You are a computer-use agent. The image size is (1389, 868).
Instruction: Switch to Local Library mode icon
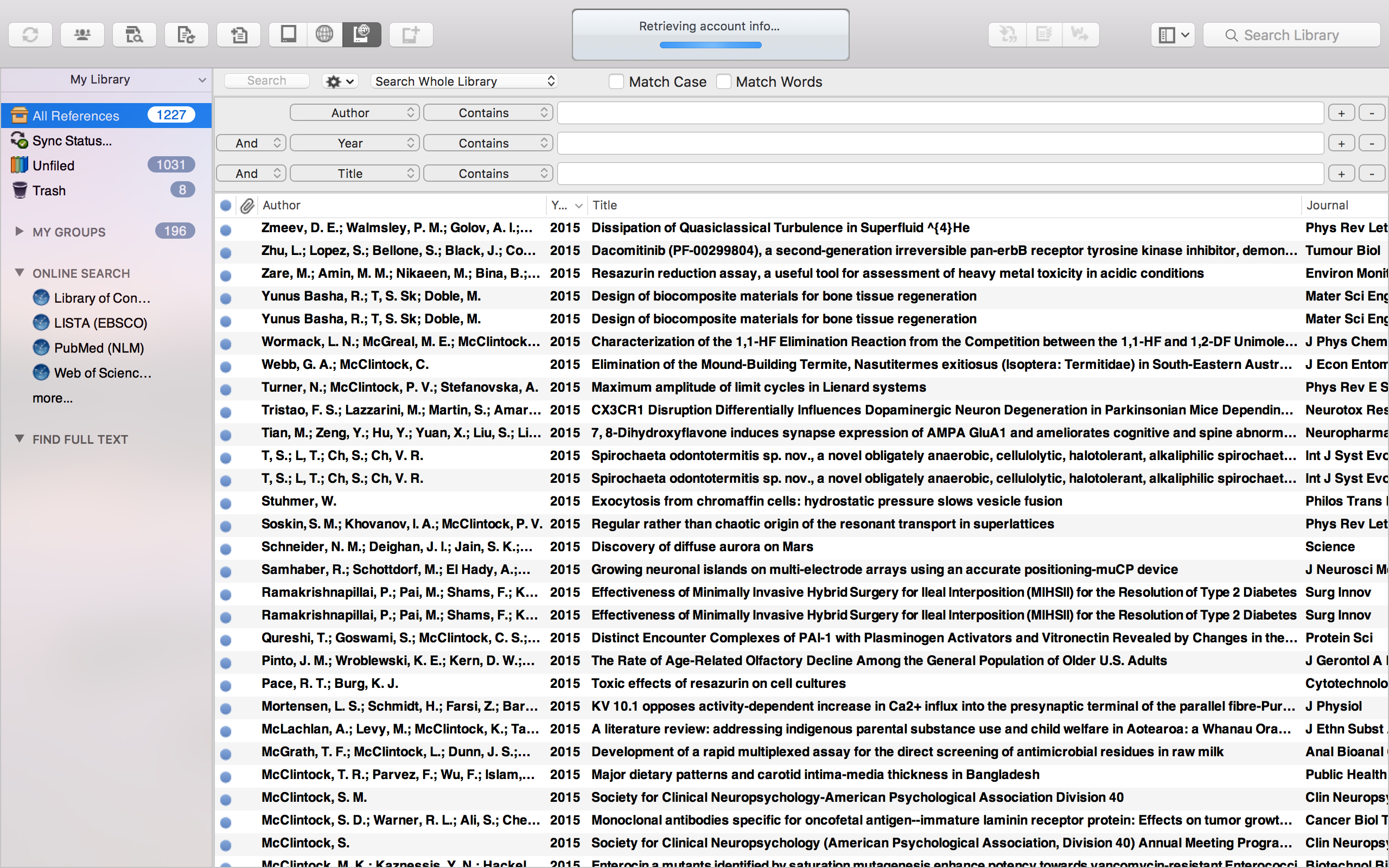(288, 35)
